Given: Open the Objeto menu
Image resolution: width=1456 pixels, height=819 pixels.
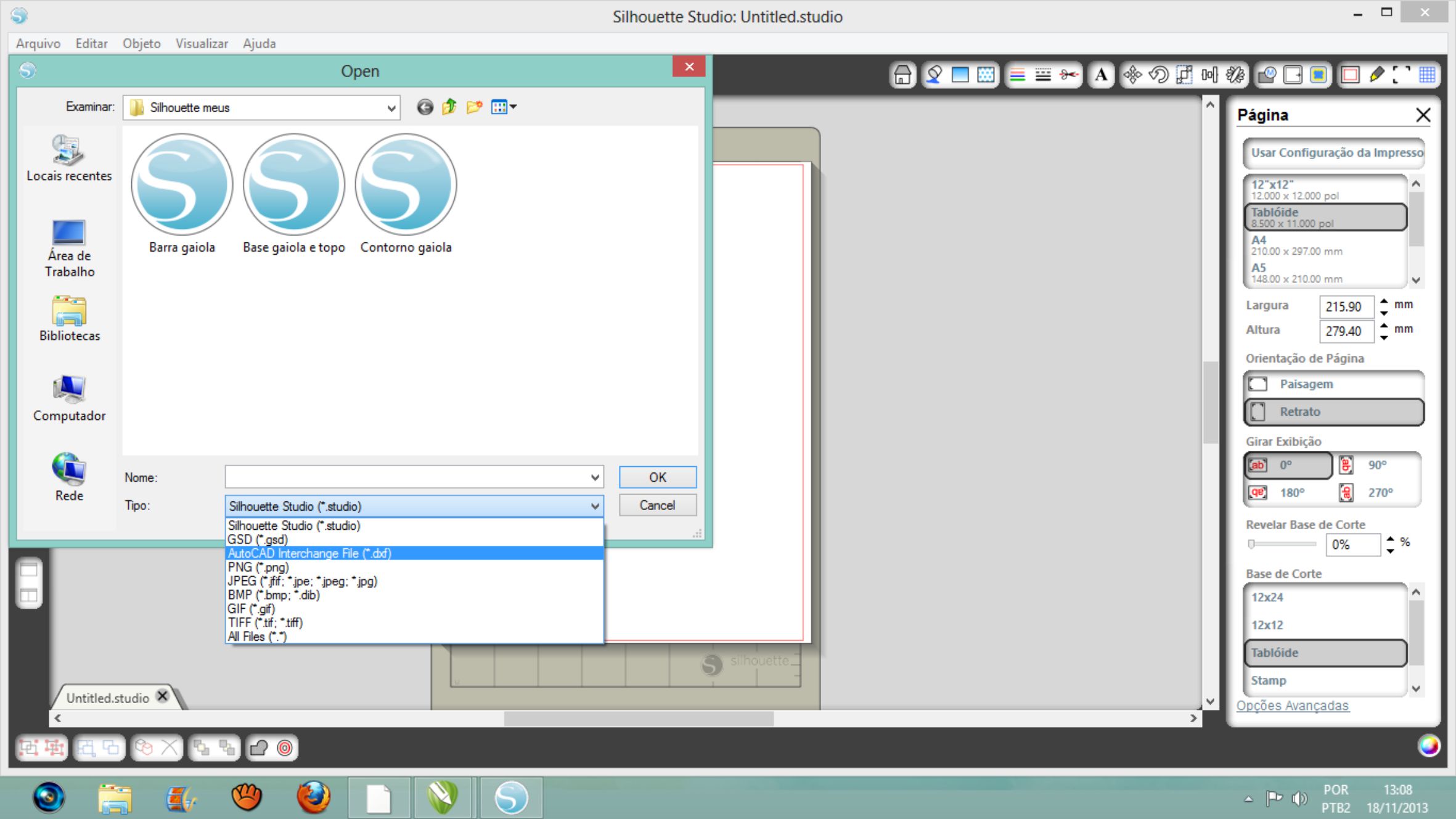Looking at the screenshot, I should tap(141, 44).
